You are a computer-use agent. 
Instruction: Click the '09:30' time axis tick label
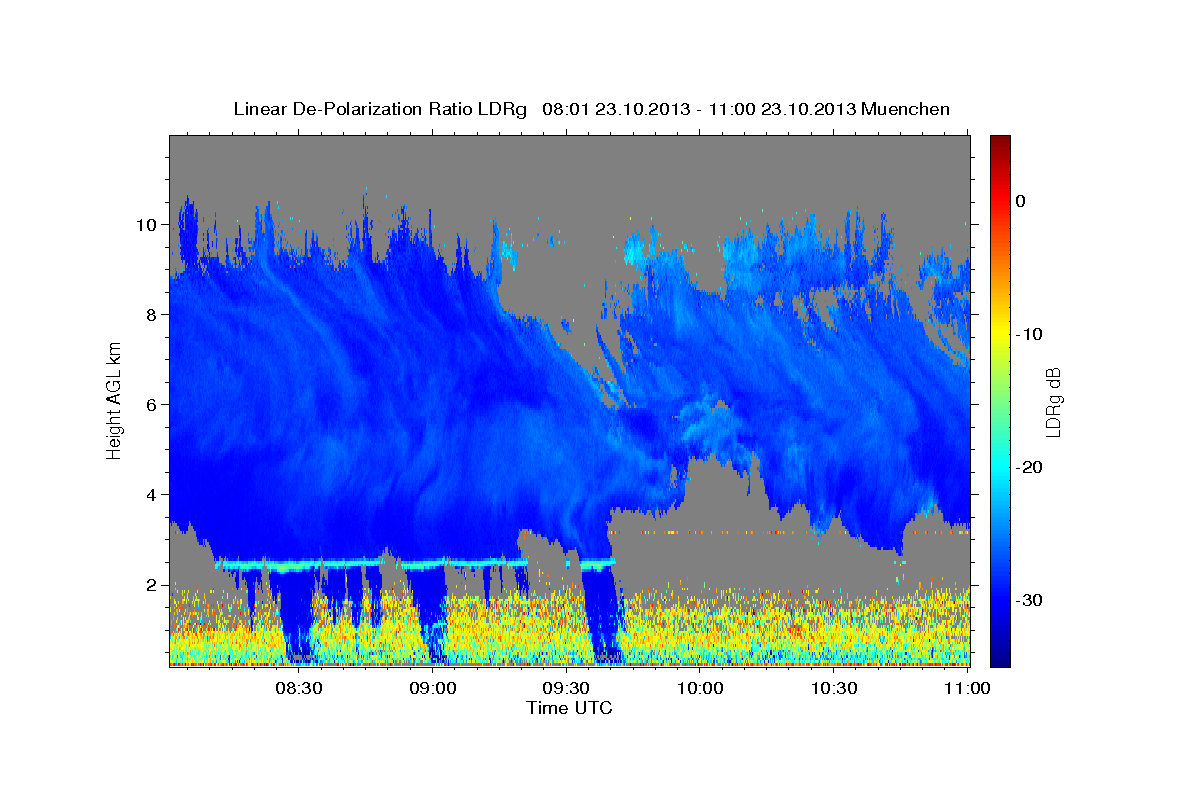[x=566, y=688]
